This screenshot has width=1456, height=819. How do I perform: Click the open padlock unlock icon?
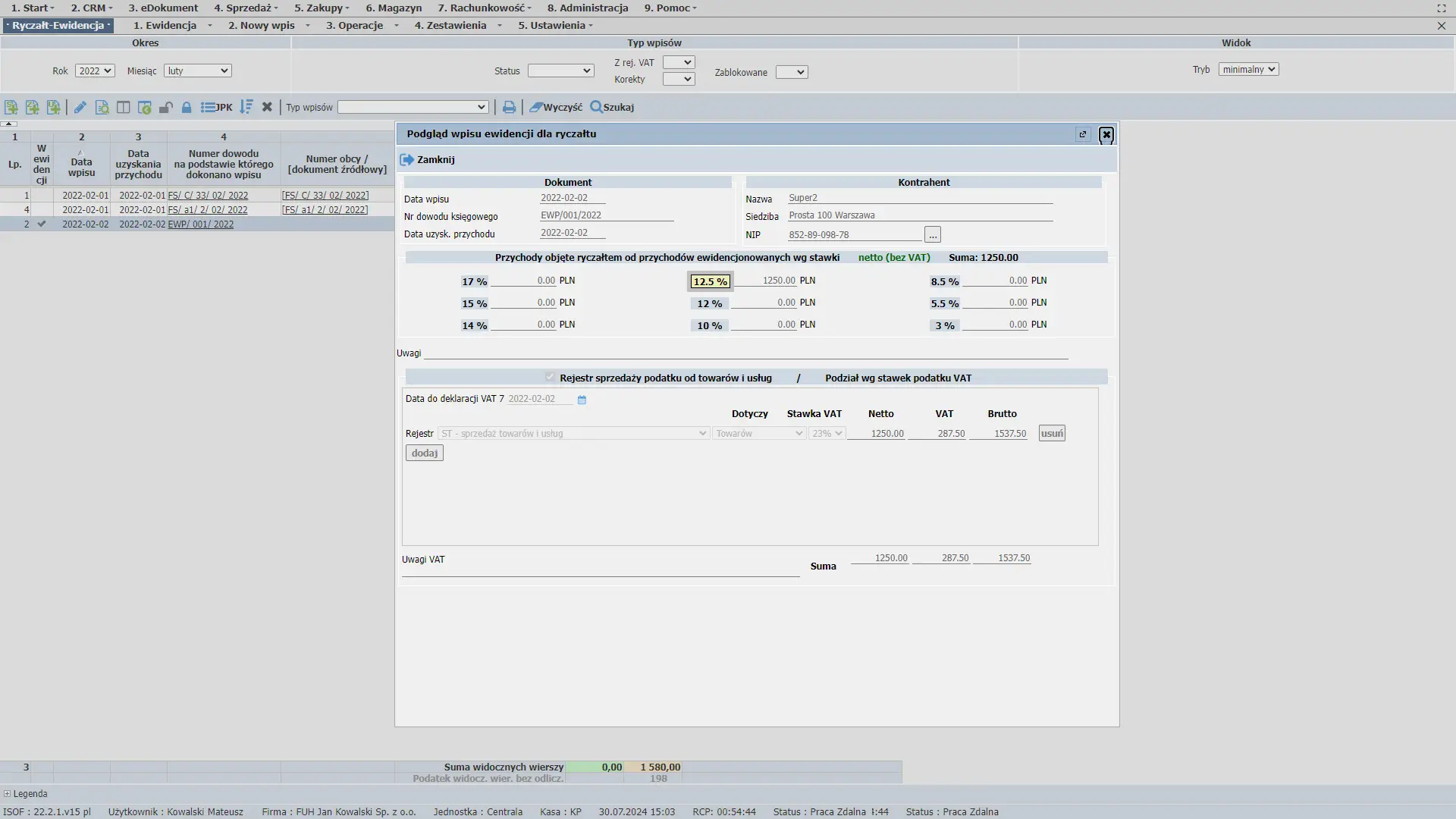[165, 108]
